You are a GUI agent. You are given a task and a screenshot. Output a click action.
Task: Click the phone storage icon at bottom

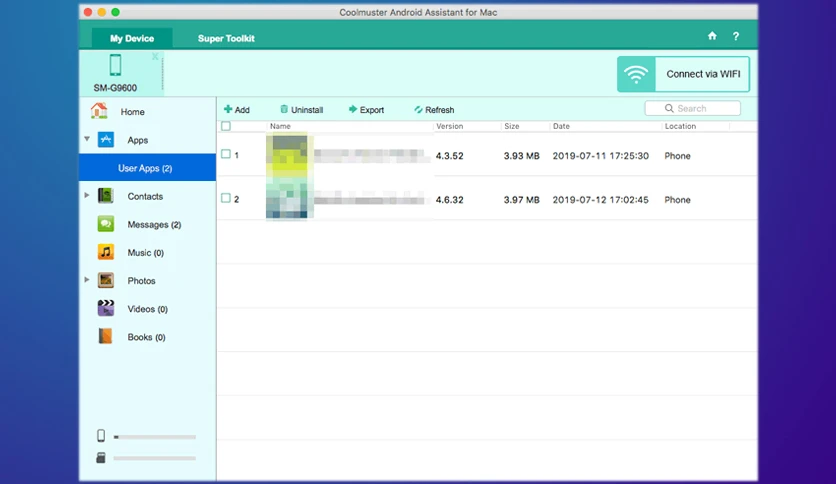101,436
